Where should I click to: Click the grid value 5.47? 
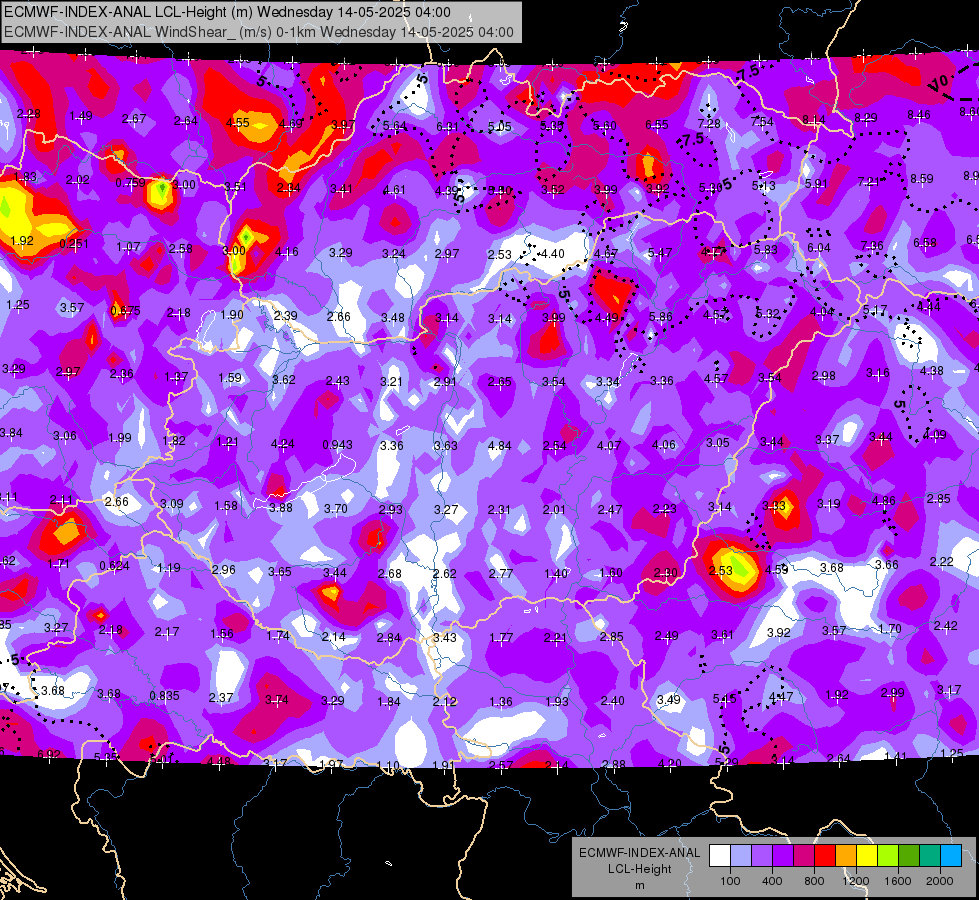tap(660, 252)
